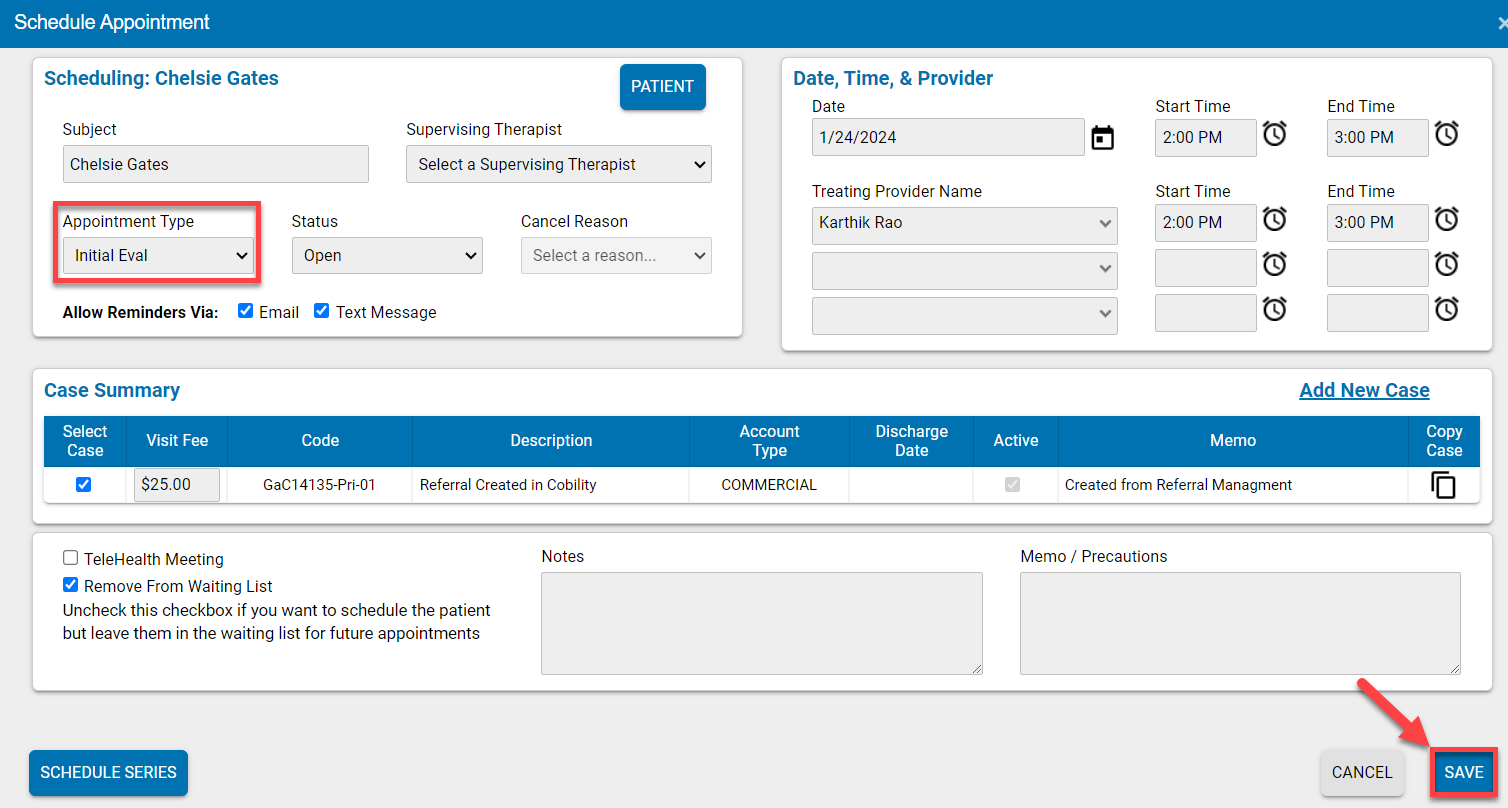Disable Email reminders
Image resolution: width=1508 pixels, height=808 pixels.
[245, 311]
